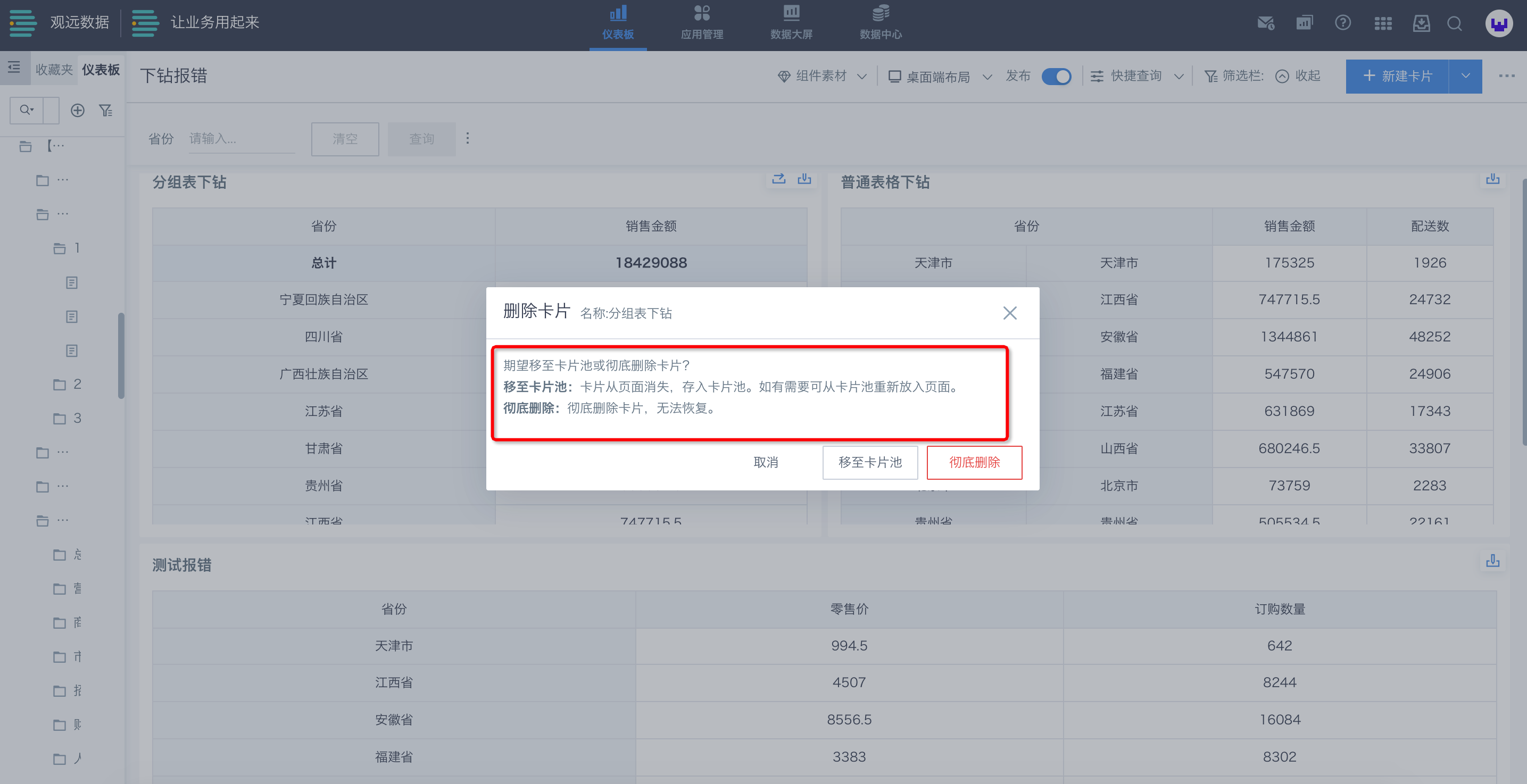Collapse the sidebar using the menu-fold icon
This screenshot has width=1527, height=784.
click(14, 68)
